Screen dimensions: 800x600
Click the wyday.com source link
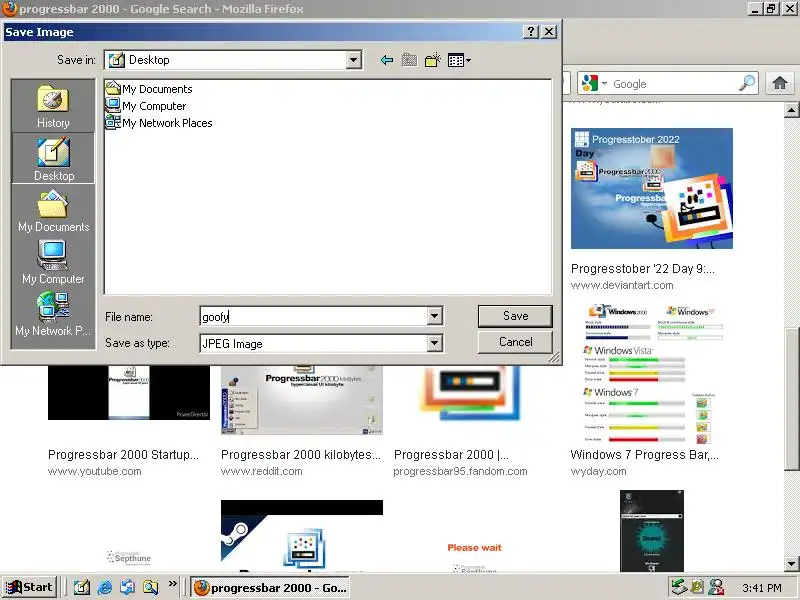tap(598, 471)
